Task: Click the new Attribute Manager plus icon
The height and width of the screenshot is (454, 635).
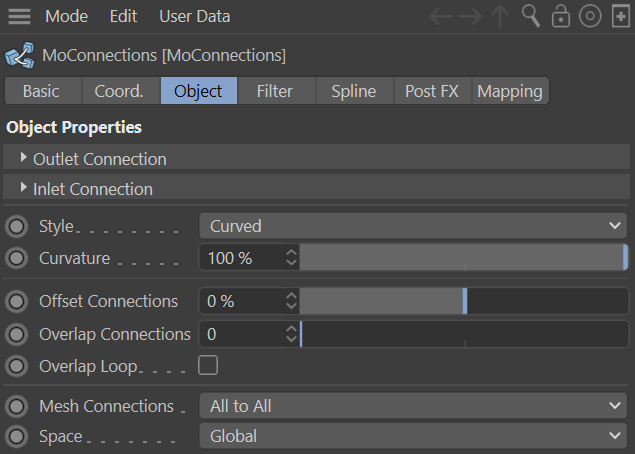Action: click(x=618, y=17)
